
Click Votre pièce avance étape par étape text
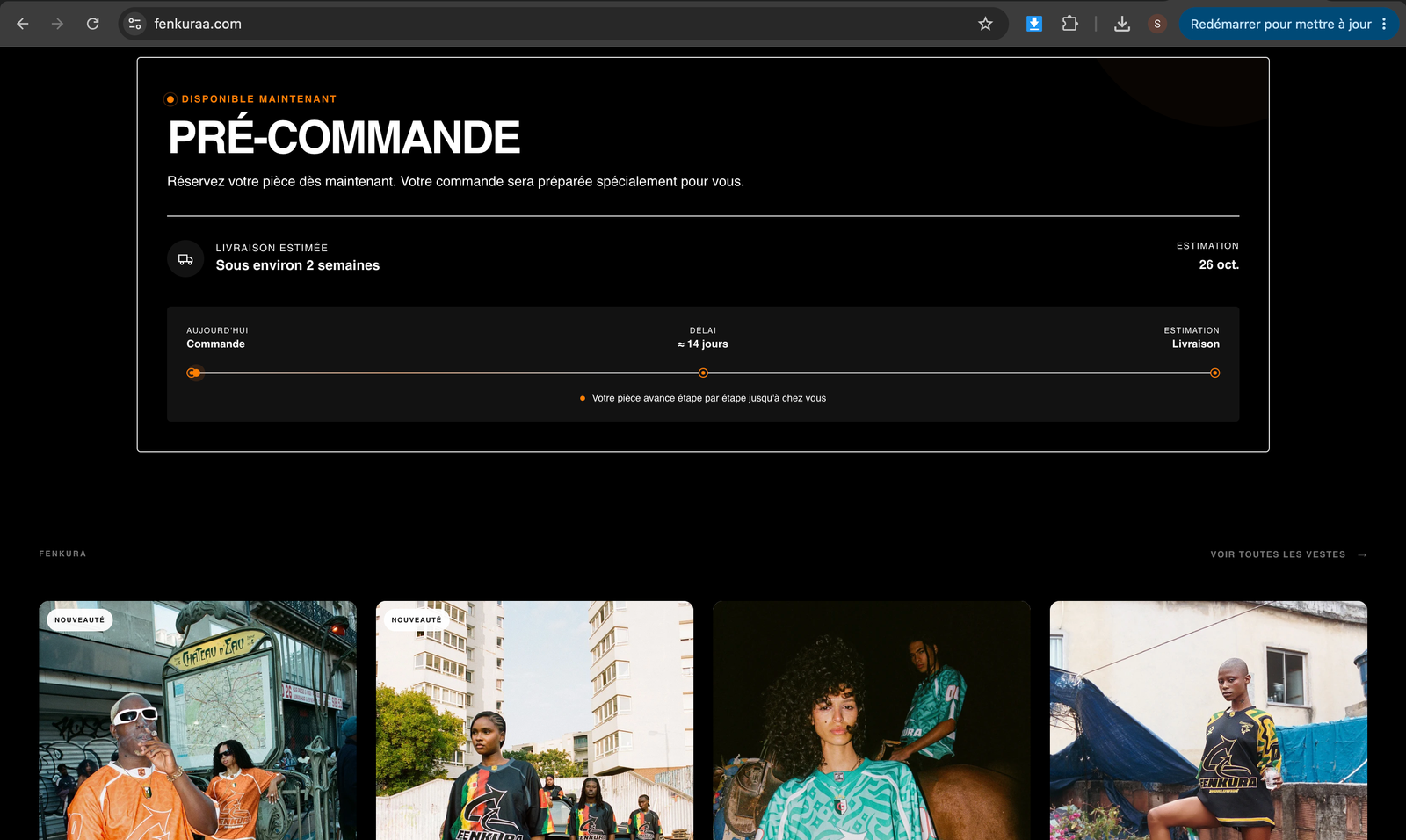pyautogui.click(x=709, y=398)
